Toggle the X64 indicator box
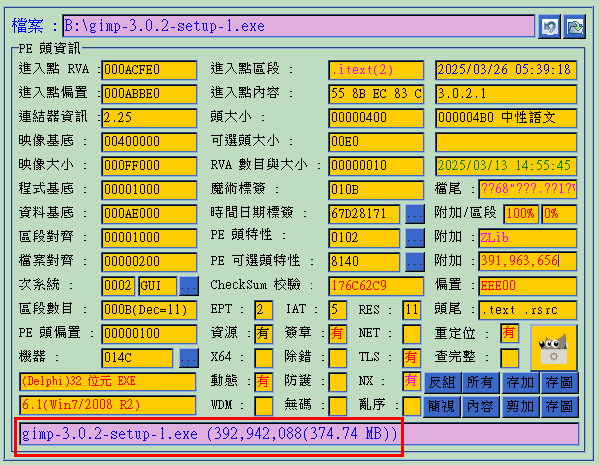Image resolution: width=599 pixels, height=465 pixels. click(x=264, y=358)
